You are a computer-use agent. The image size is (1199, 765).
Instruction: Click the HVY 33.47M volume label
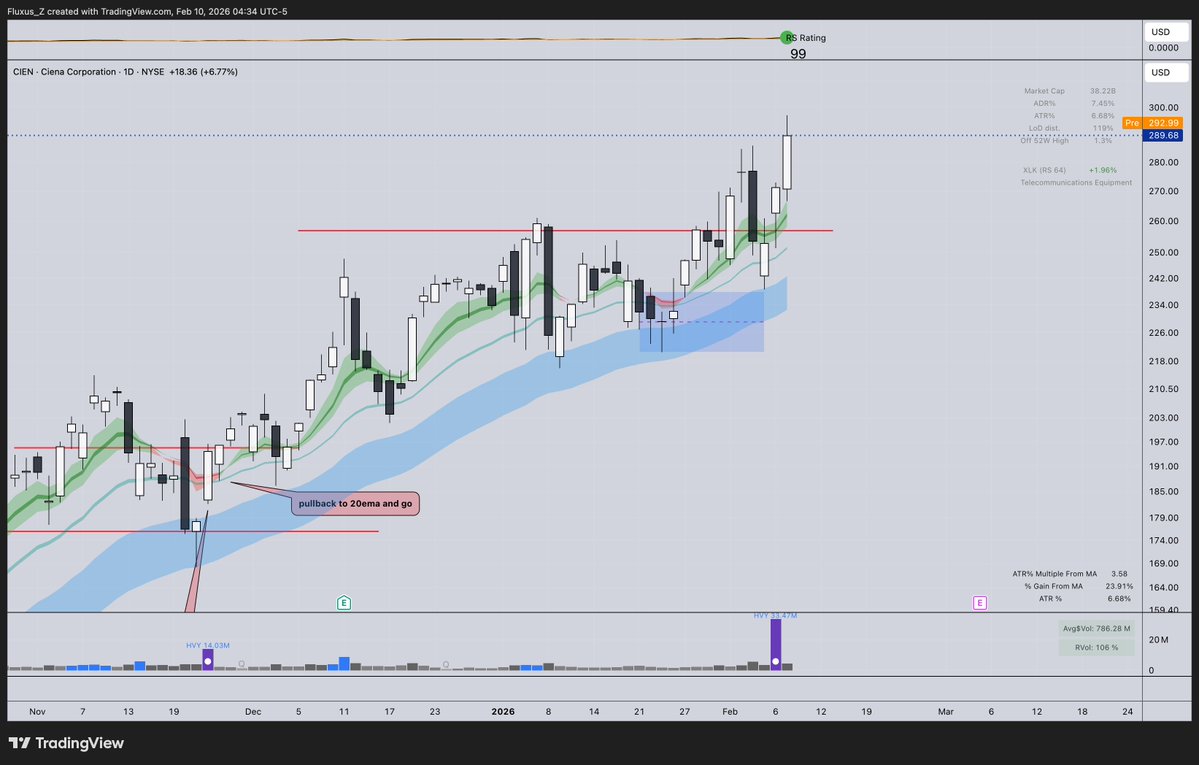tap(775, 615)
